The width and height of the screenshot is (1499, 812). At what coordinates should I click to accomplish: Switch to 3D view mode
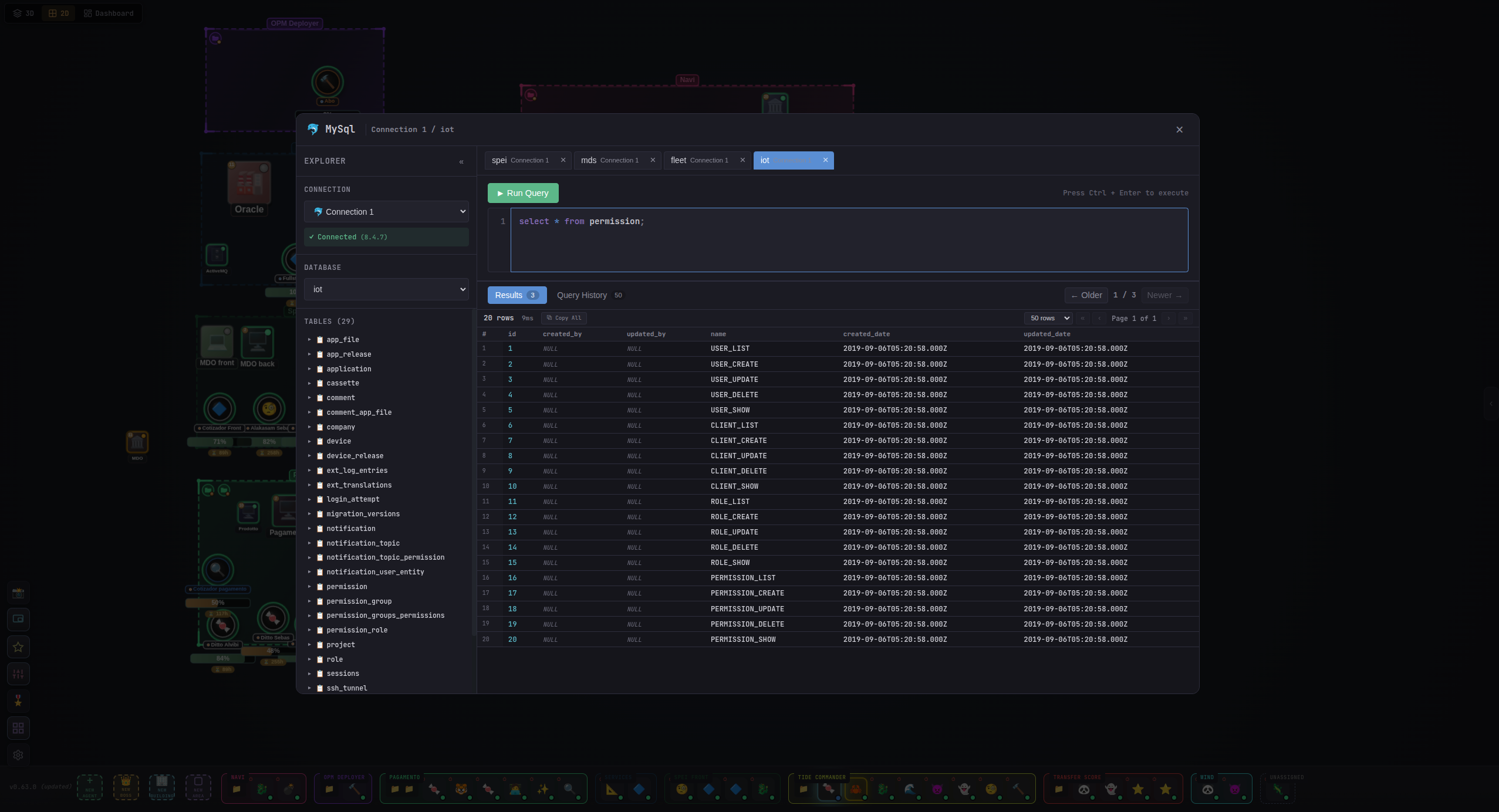(x=24, y=13)
